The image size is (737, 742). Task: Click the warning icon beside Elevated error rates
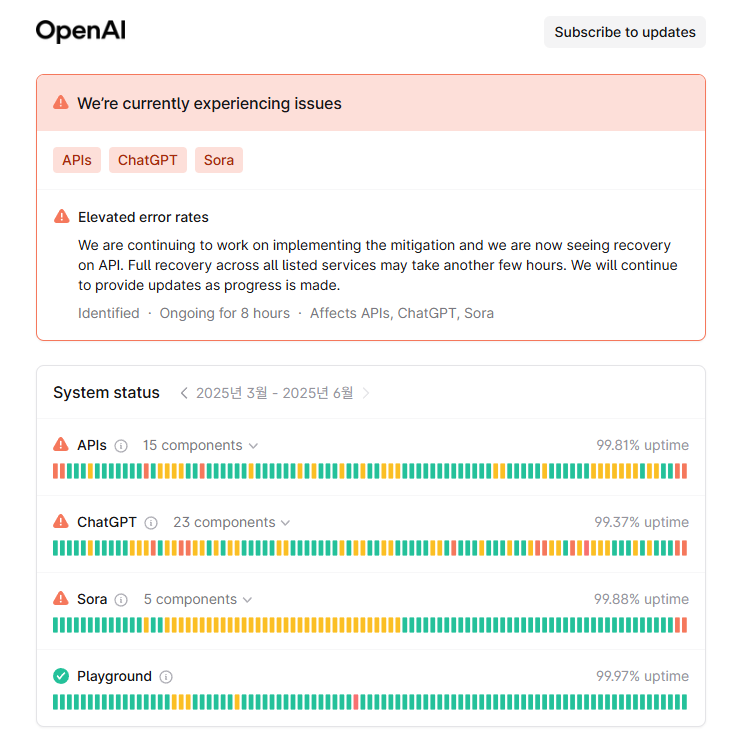[62, 217]
